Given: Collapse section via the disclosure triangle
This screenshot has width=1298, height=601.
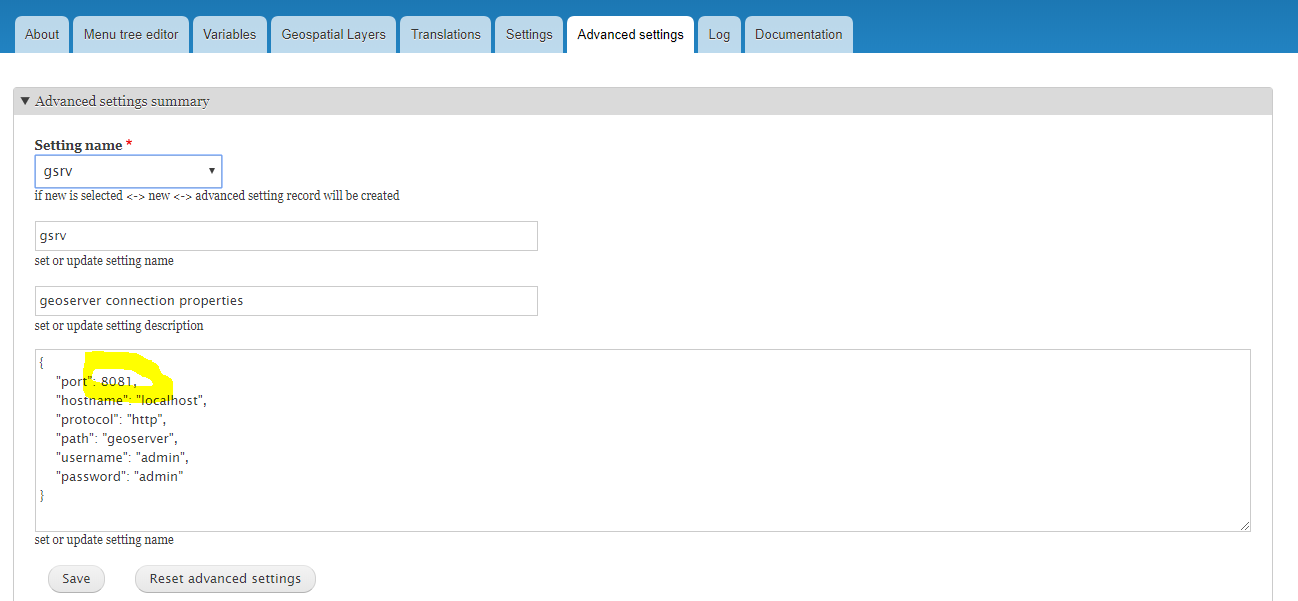Looking at the screenshot, I should [25, 101].
